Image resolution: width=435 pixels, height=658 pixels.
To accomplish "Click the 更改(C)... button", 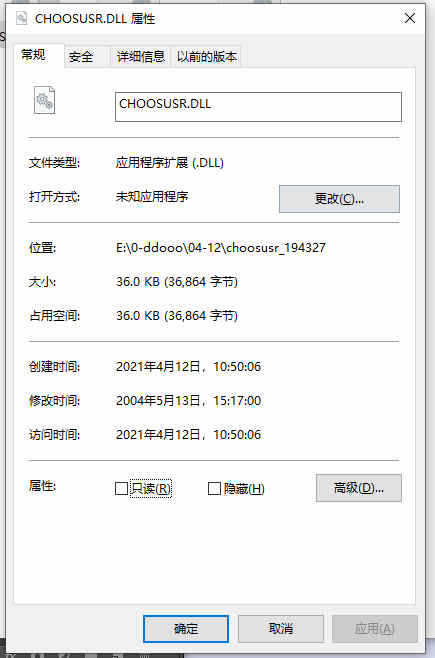I will click(339, 198).
